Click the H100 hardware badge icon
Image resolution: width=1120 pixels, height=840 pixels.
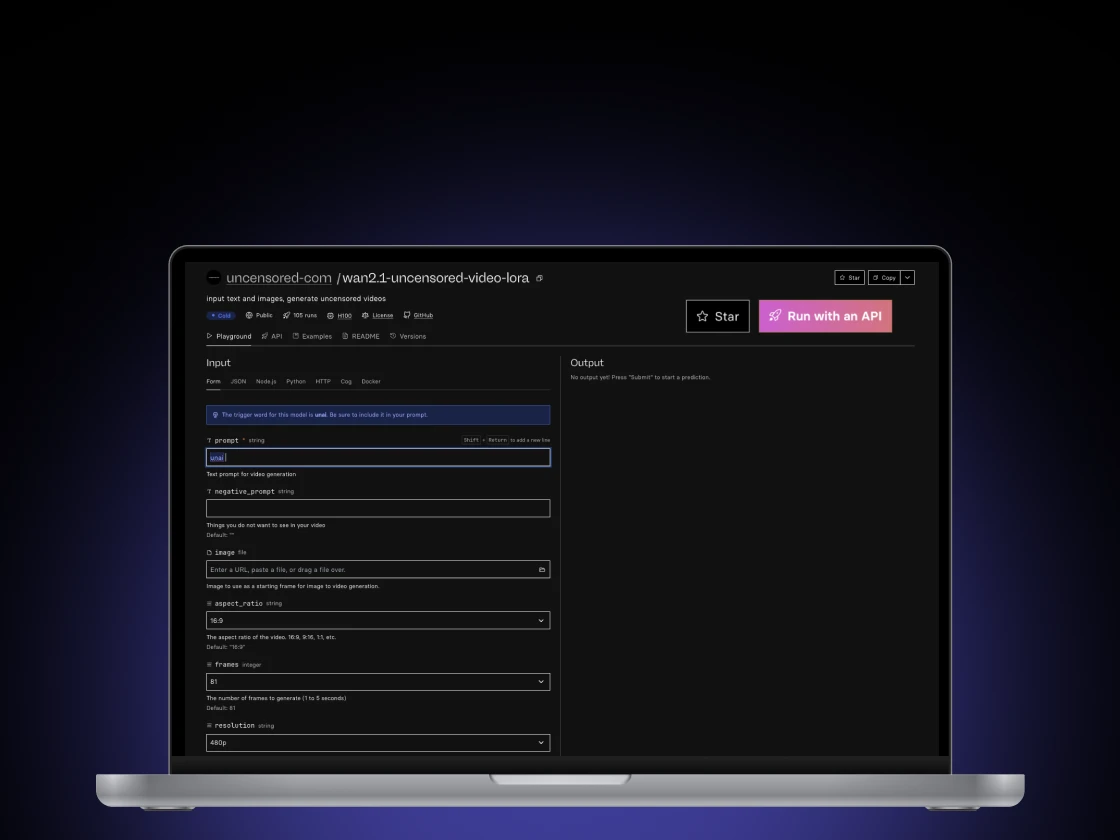point(331,315)
